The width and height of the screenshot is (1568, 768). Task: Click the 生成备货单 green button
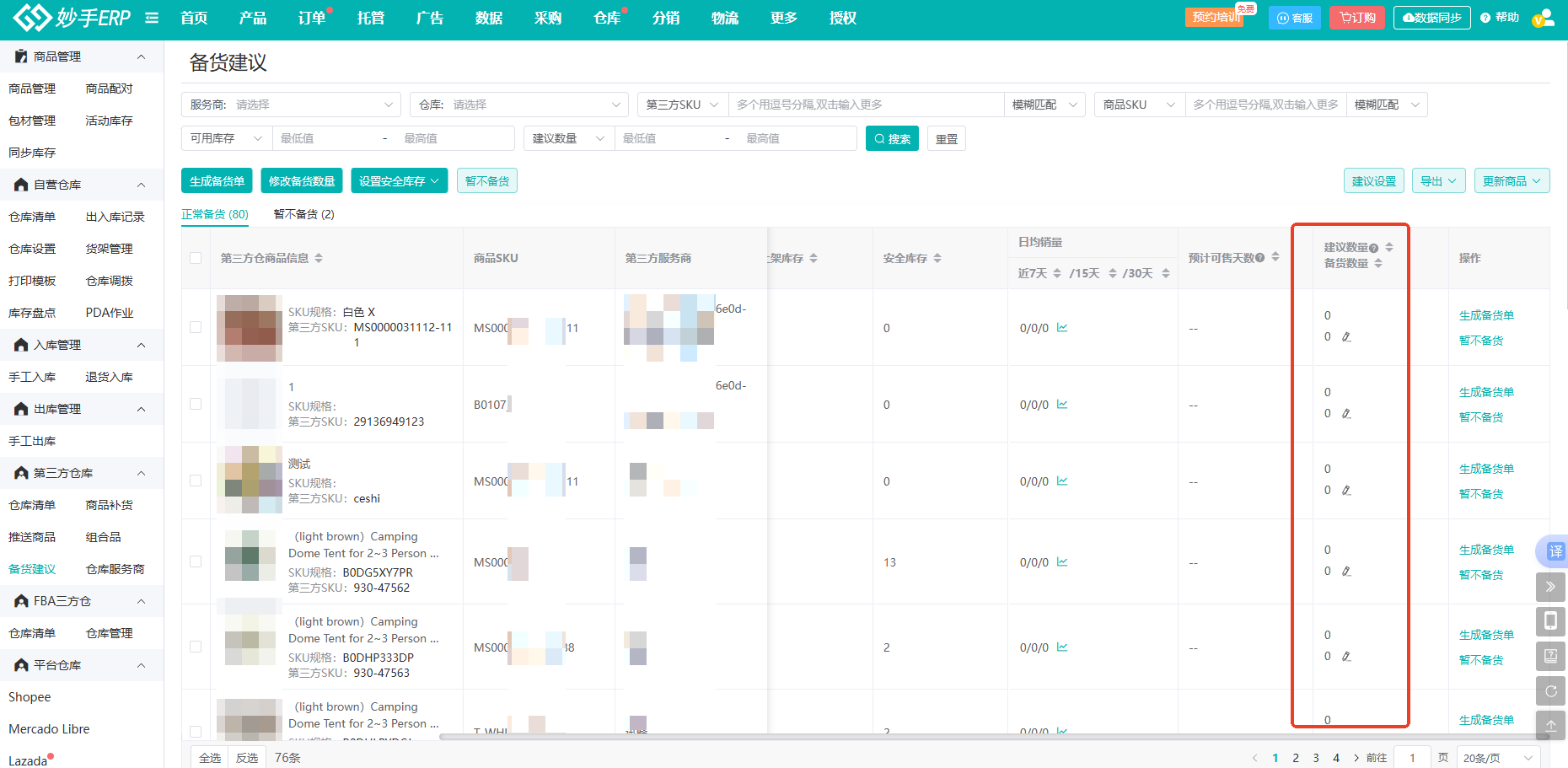tap(217, 181)
